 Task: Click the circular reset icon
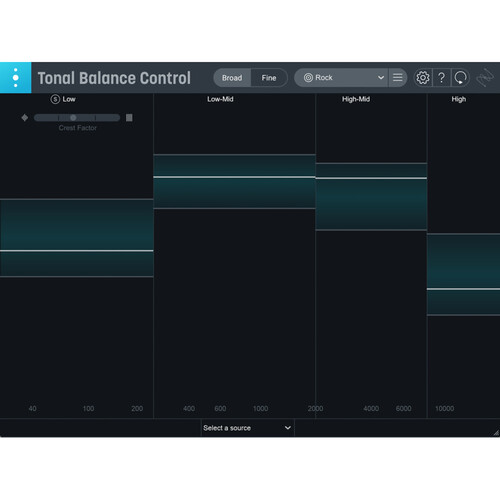click(x=460, y=78)
